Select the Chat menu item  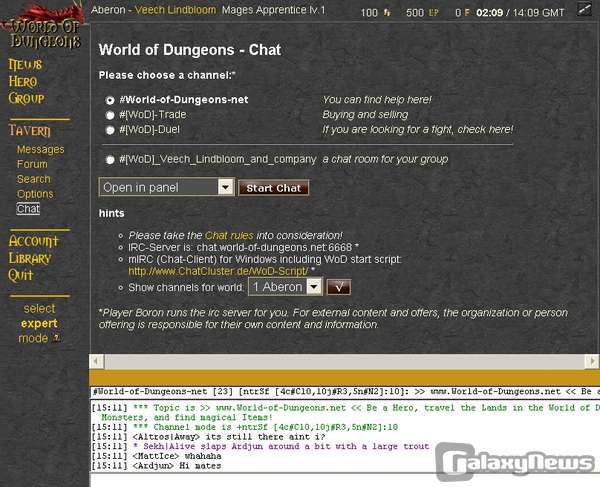click(x=28, y=209)
